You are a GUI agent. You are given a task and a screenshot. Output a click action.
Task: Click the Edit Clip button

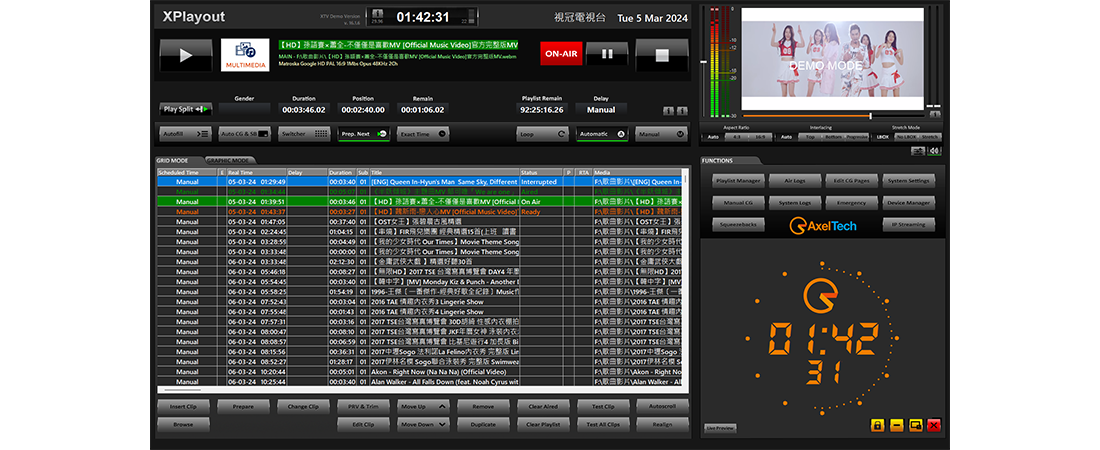363,424
